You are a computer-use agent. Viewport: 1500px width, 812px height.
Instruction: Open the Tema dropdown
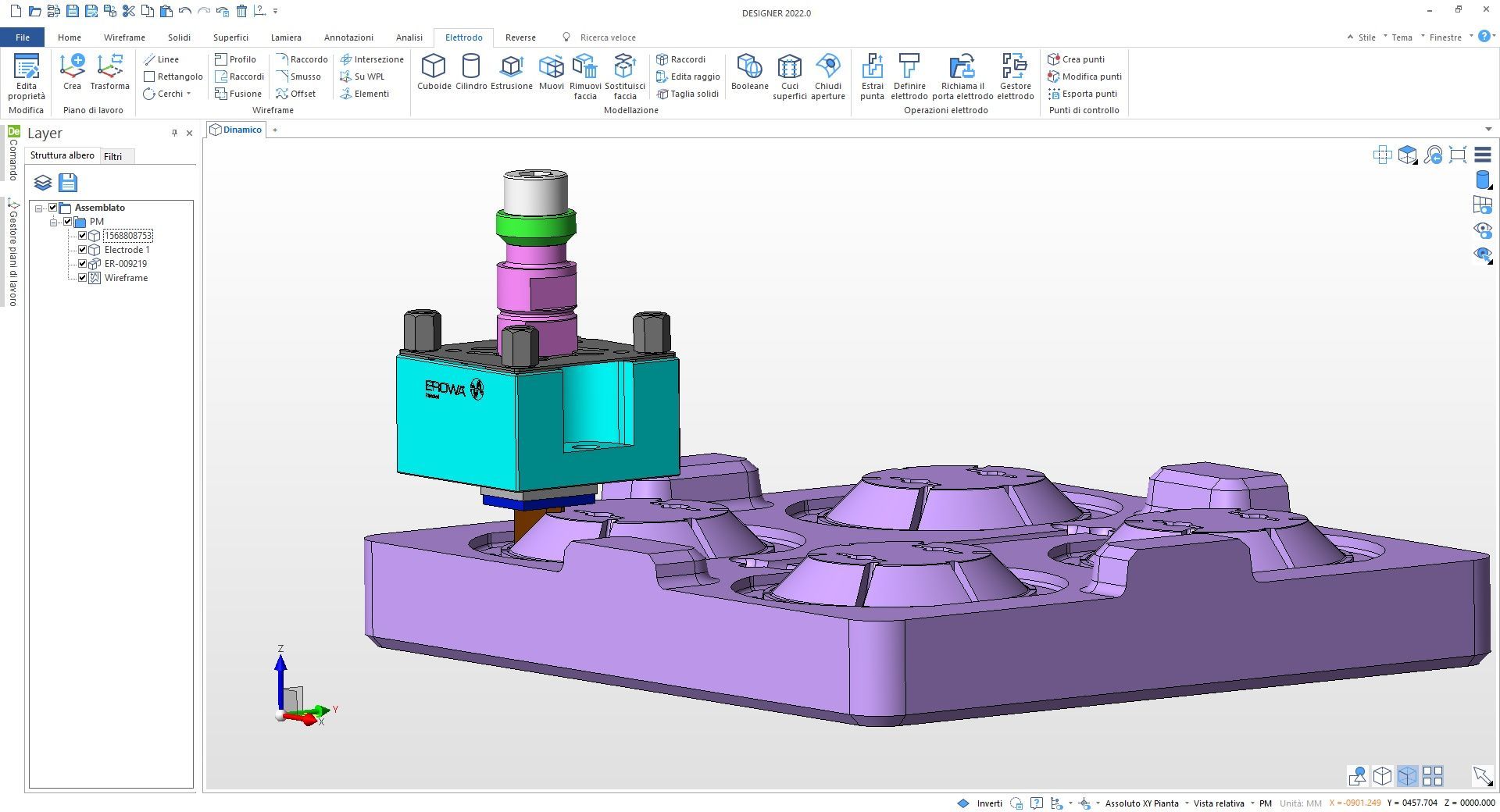pyautogui.click(x=1402, y=37)
